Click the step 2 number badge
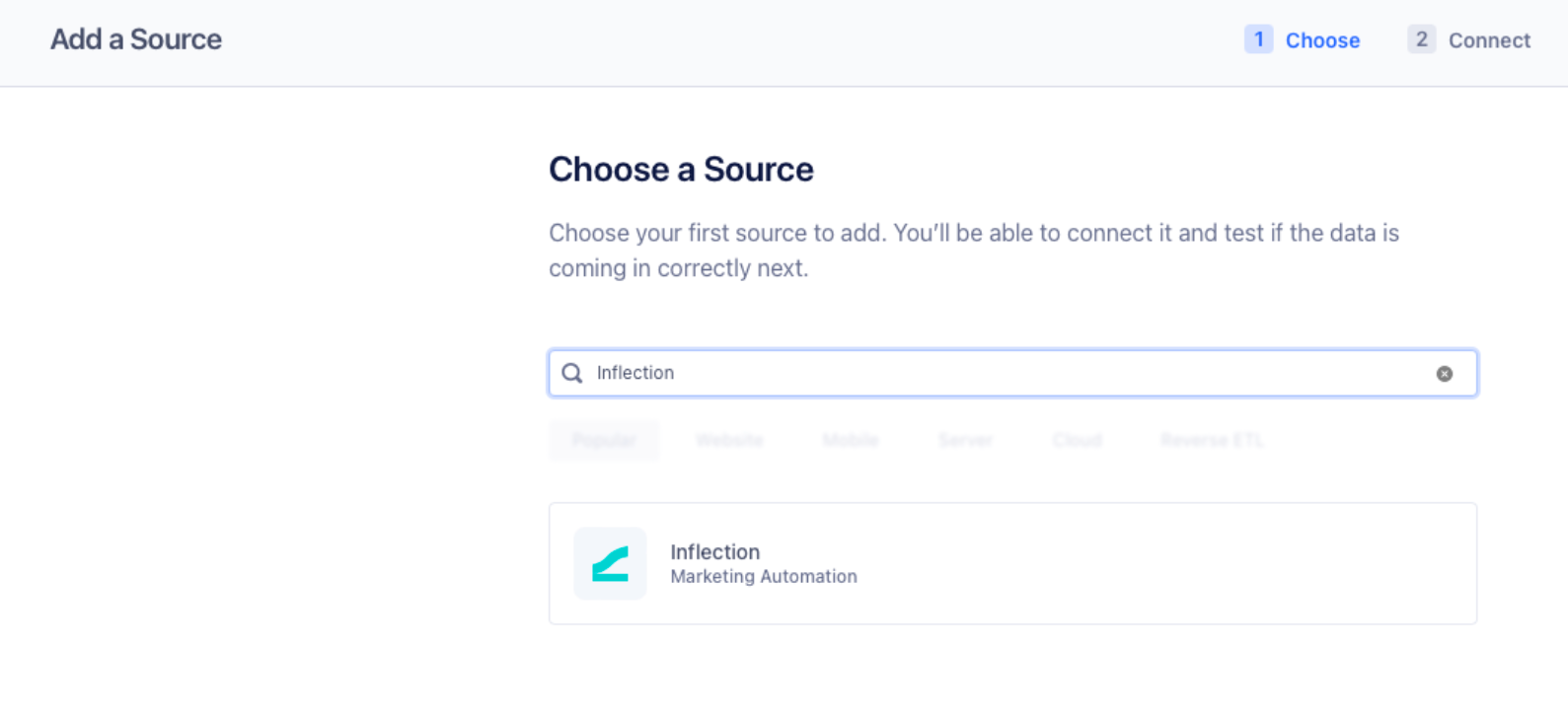 tap(1421, 39)
